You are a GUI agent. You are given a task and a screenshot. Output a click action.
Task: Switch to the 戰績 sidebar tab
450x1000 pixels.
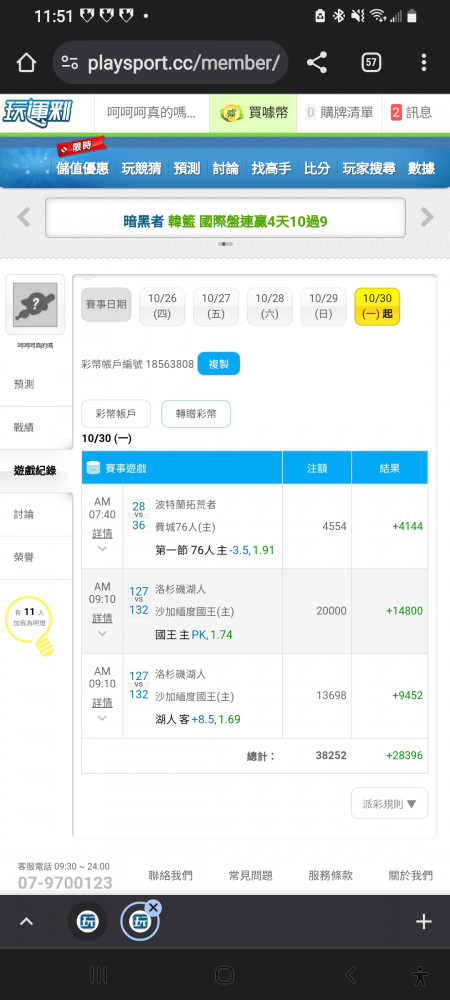(x=24, y=427)
